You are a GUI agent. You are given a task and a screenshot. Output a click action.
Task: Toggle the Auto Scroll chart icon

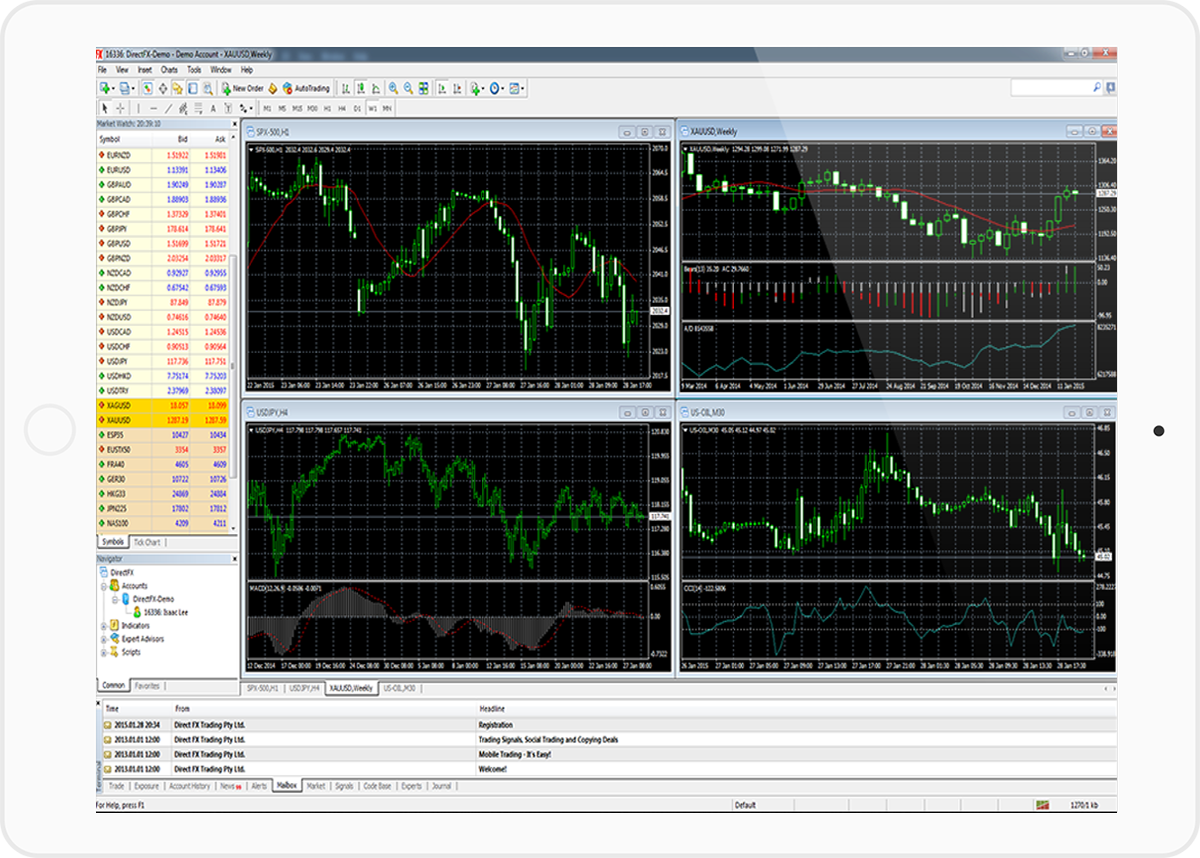coord(442,88)
